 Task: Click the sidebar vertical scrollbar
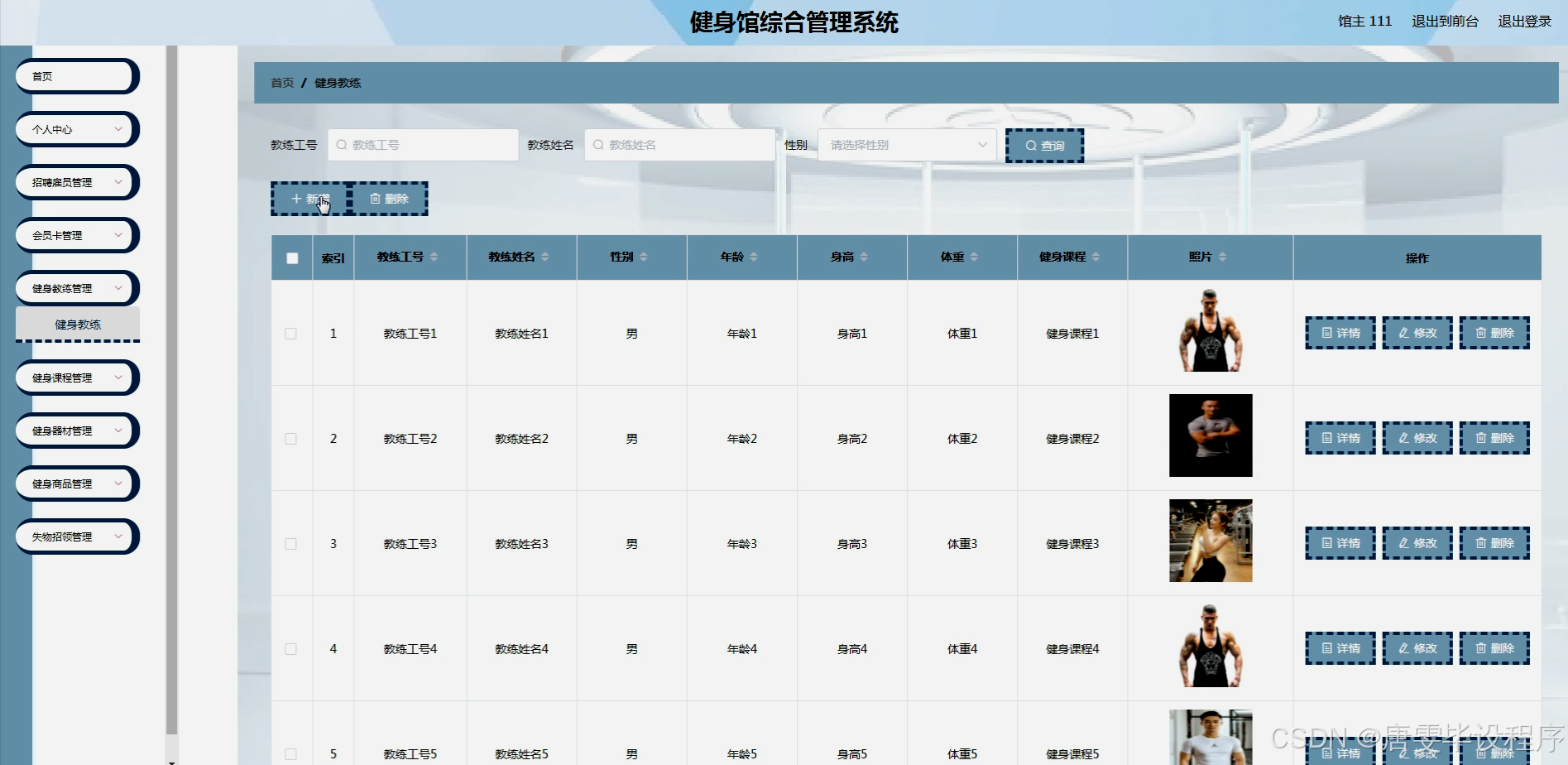pos(171,389)
